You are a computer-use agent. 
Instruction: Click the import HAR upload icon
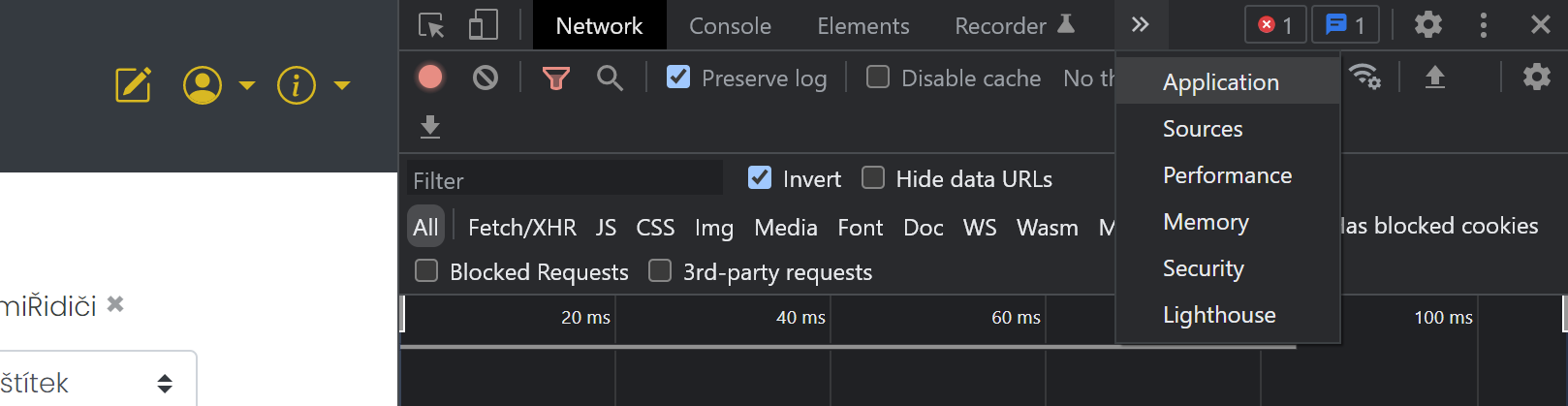[1434, 78]
